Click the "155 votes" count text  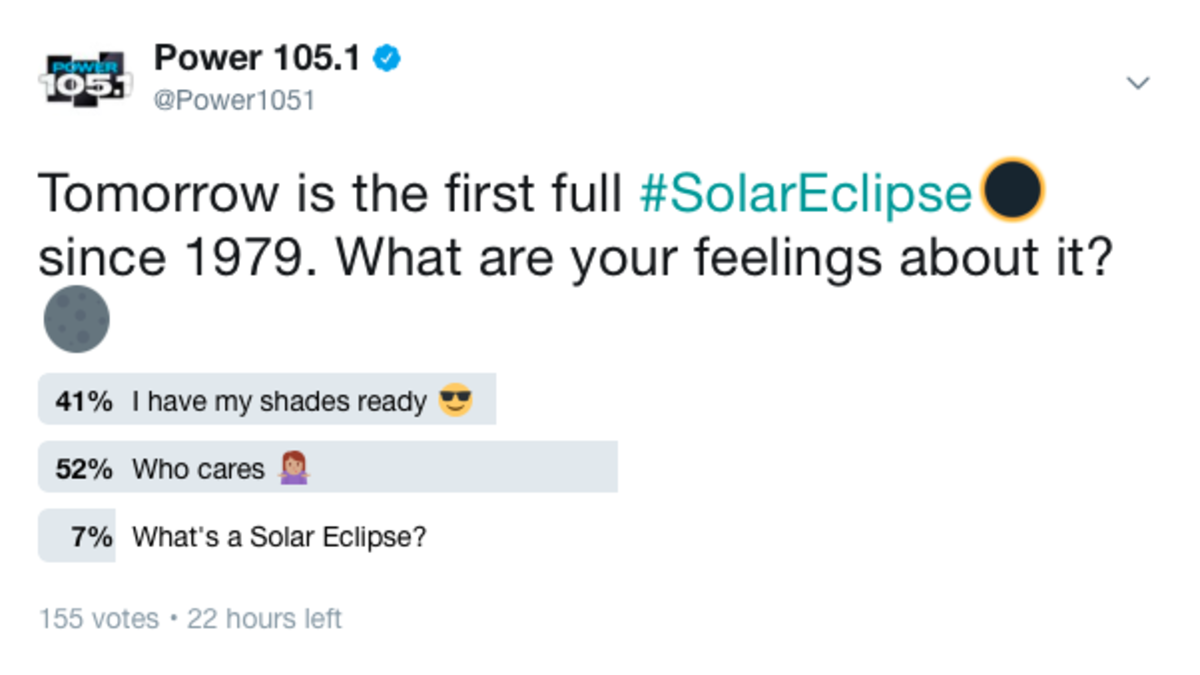pyautogui.click(x=99, y=619)
